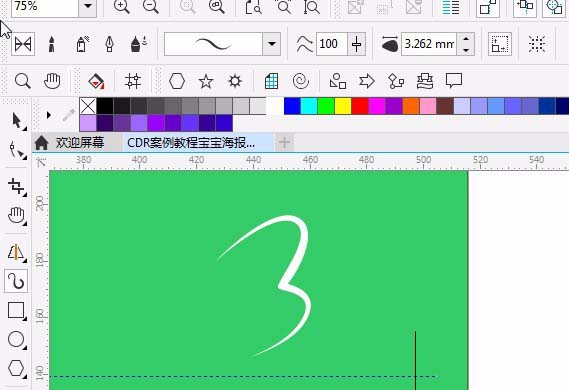Select the Rectangle tool in toolbox
Screen dimensions: 569x390
pos(16,311)
